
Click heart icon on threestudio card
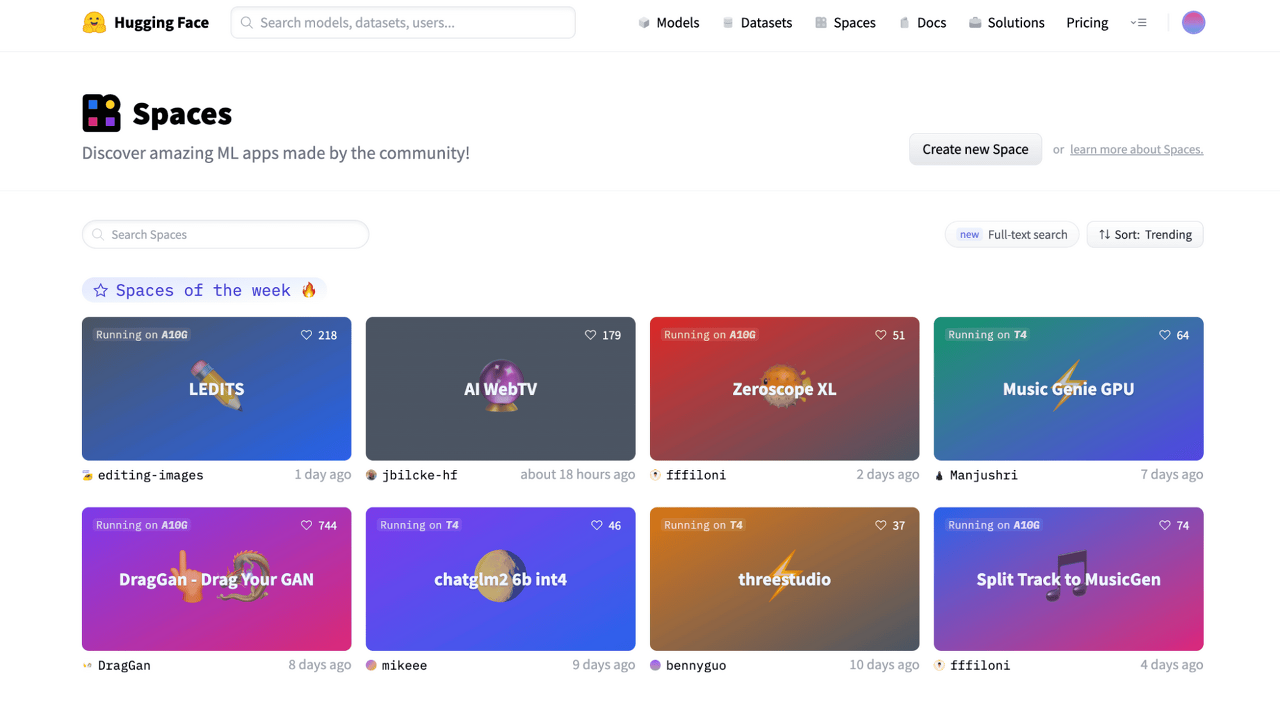(x=881, y=525)
